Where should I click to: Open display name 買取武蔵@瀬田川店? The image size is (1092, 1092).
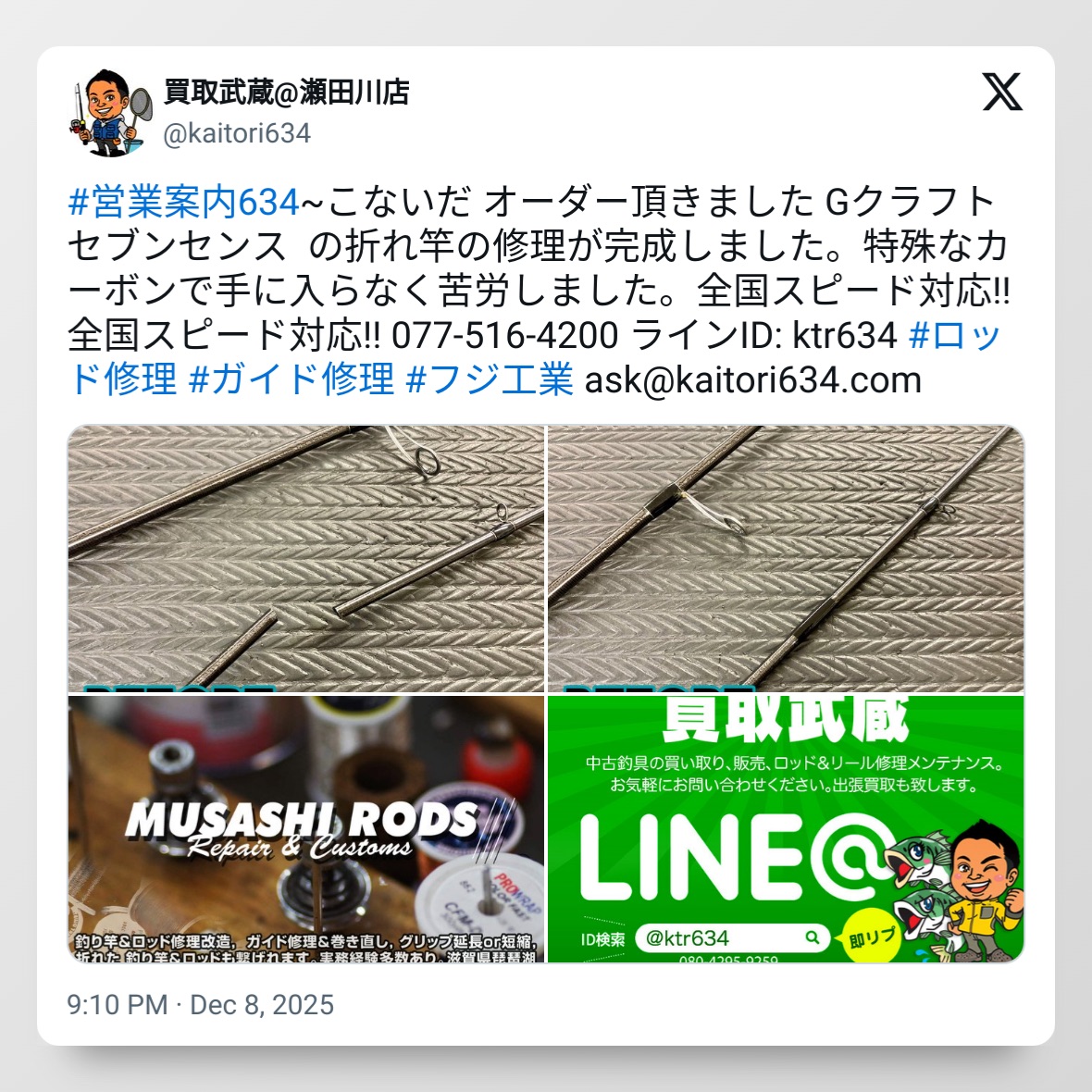coord(286,92)
